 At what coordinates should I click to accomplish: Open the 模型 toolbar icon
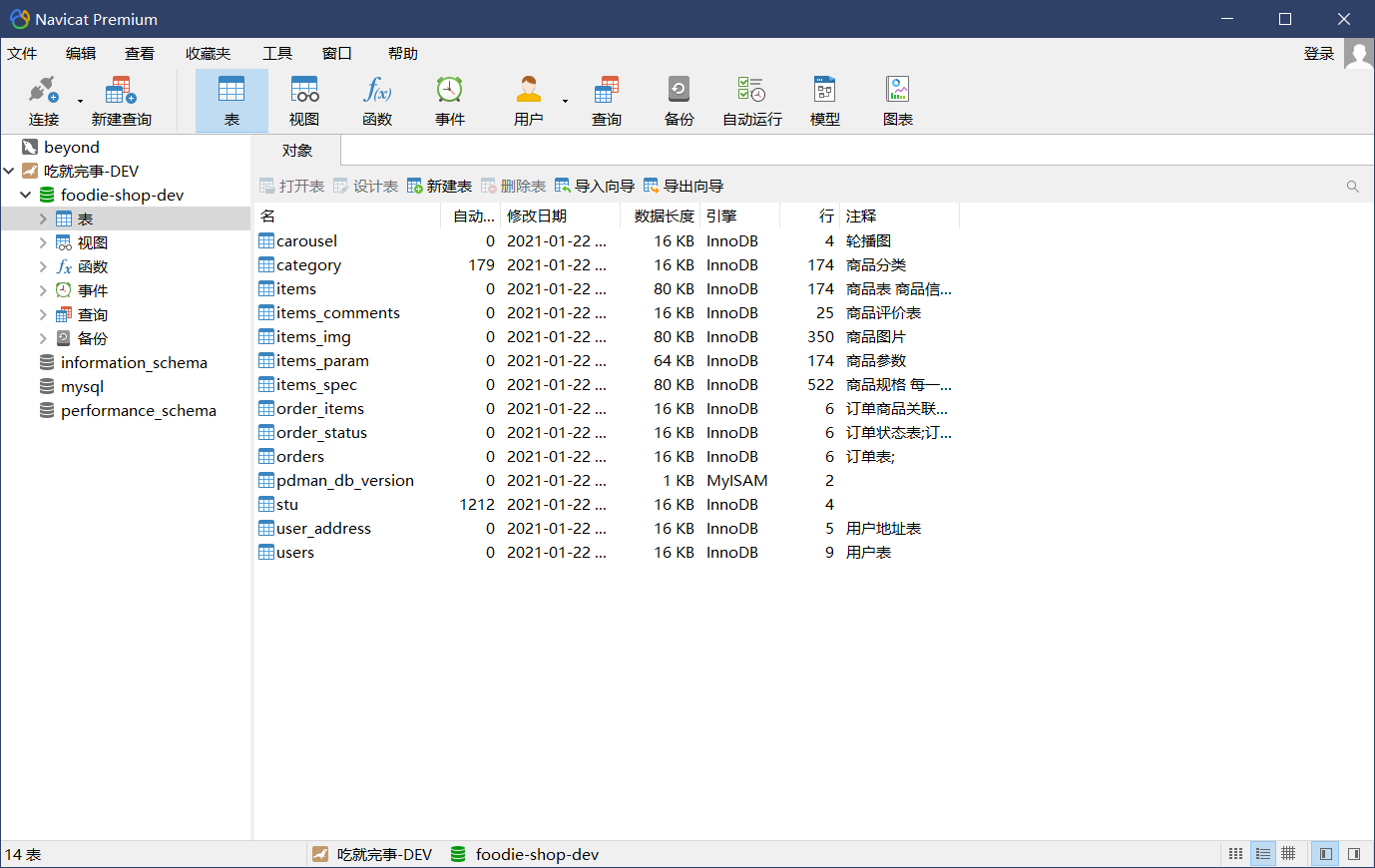pyautogui.click(x=824, y=101)
